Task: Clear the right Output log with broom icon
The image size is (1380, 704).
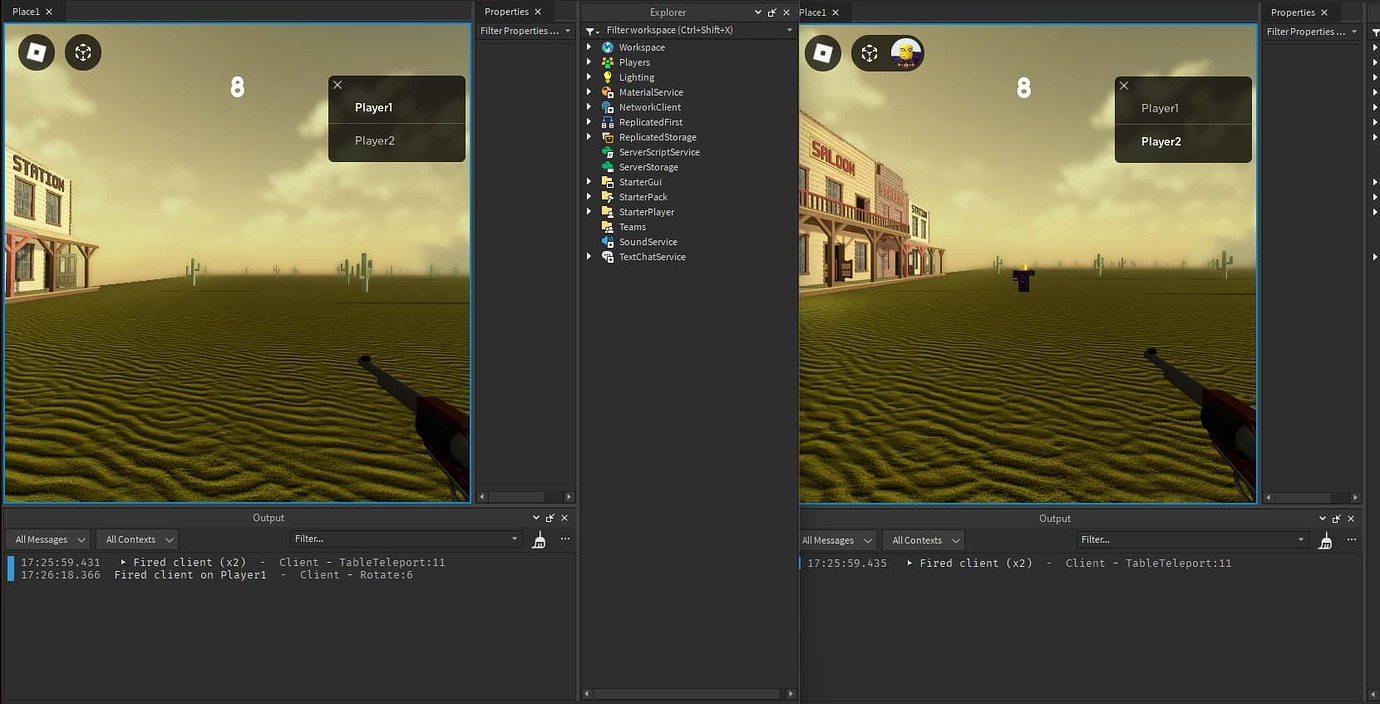Action: [x=1325, y=540]
